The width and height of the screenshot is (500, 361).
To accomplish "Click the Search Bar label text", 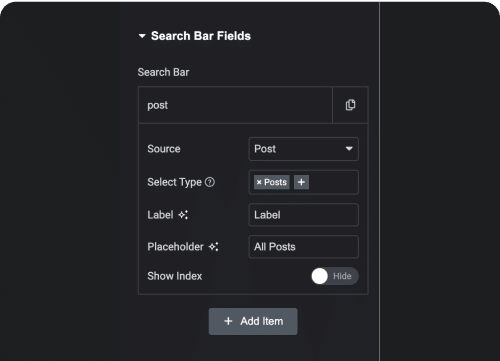I will pyautogui.click(x=163, y=72).
